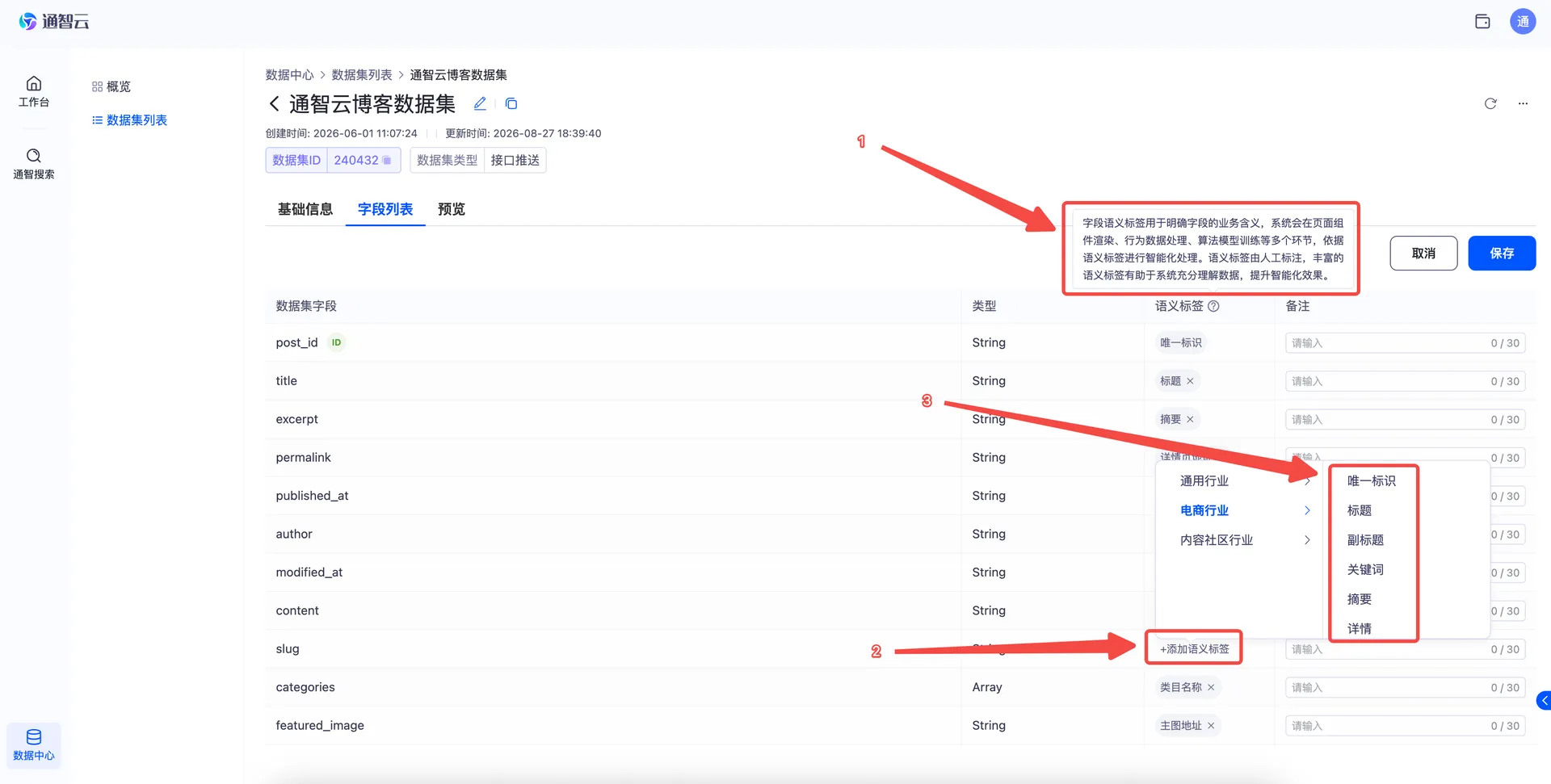Click the content field name
The height and width of the screenshot is (784, 1551).
(297, 610)
